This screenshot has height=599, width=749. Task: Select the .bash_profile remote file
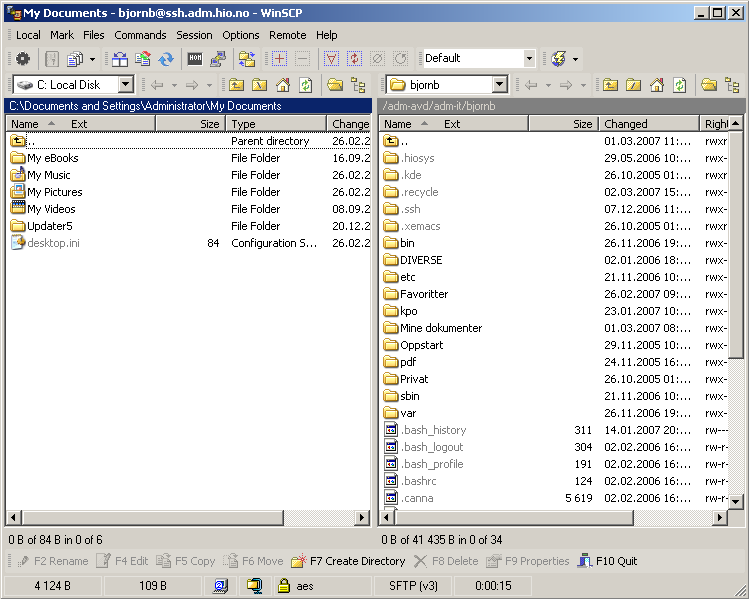[423, 464]
